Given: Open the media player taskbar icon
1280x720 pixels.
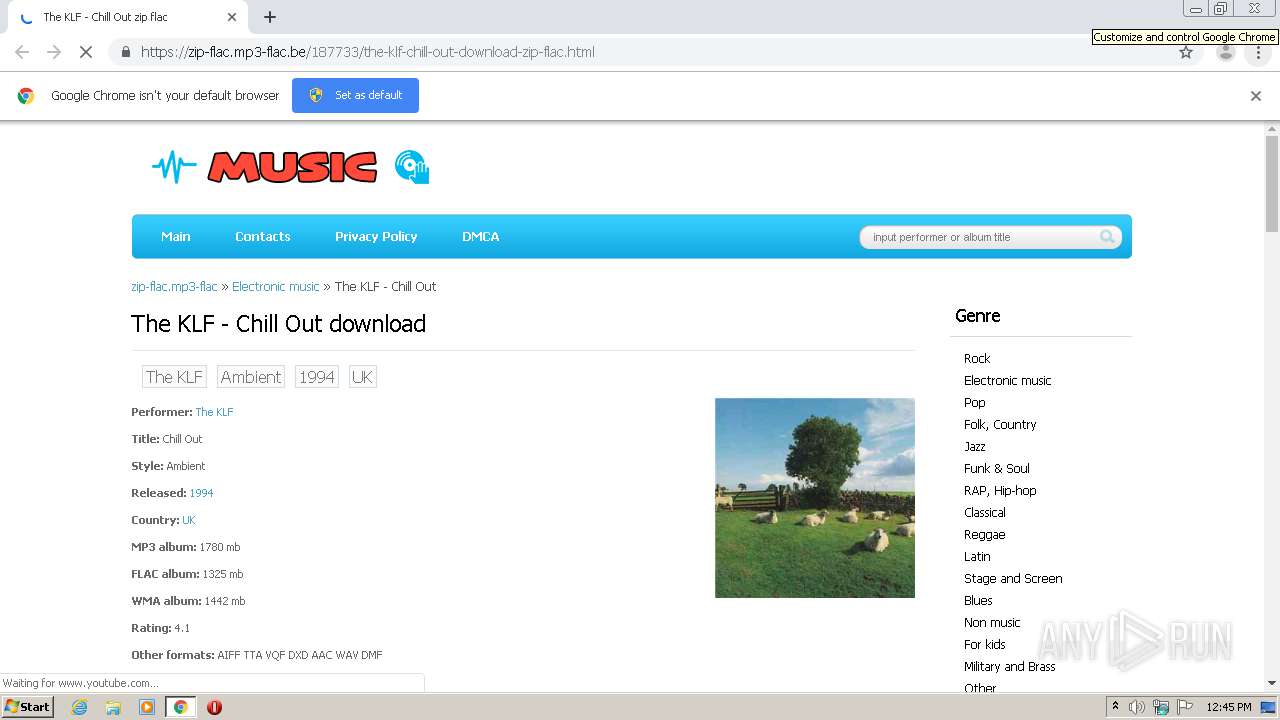Looking at the screenshot, I should 147,707.
